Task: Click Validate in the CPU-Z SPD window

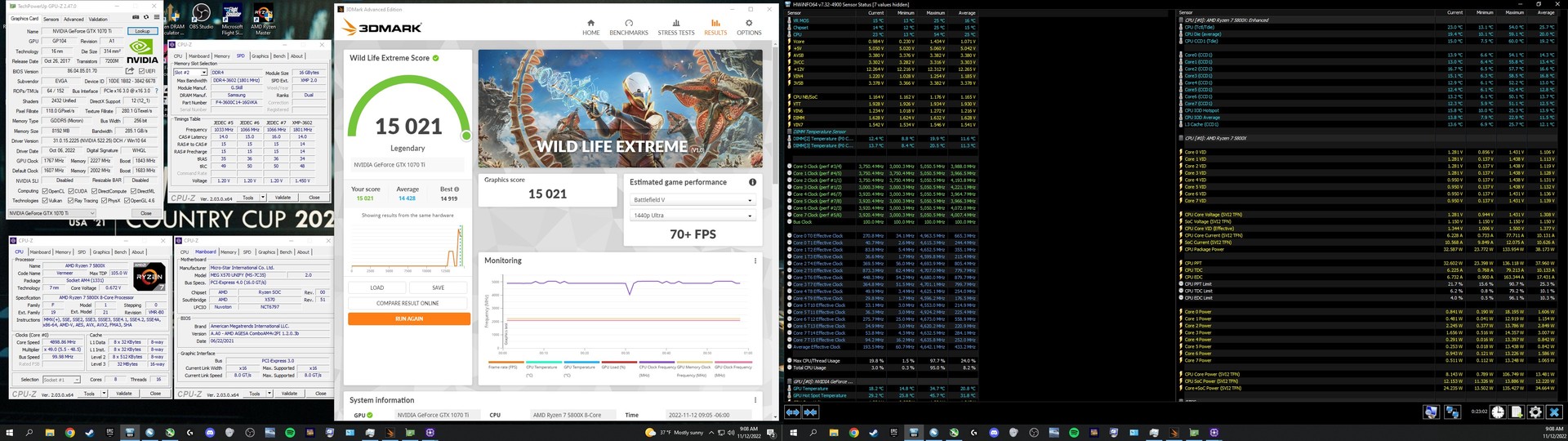Action: [283, 197]
